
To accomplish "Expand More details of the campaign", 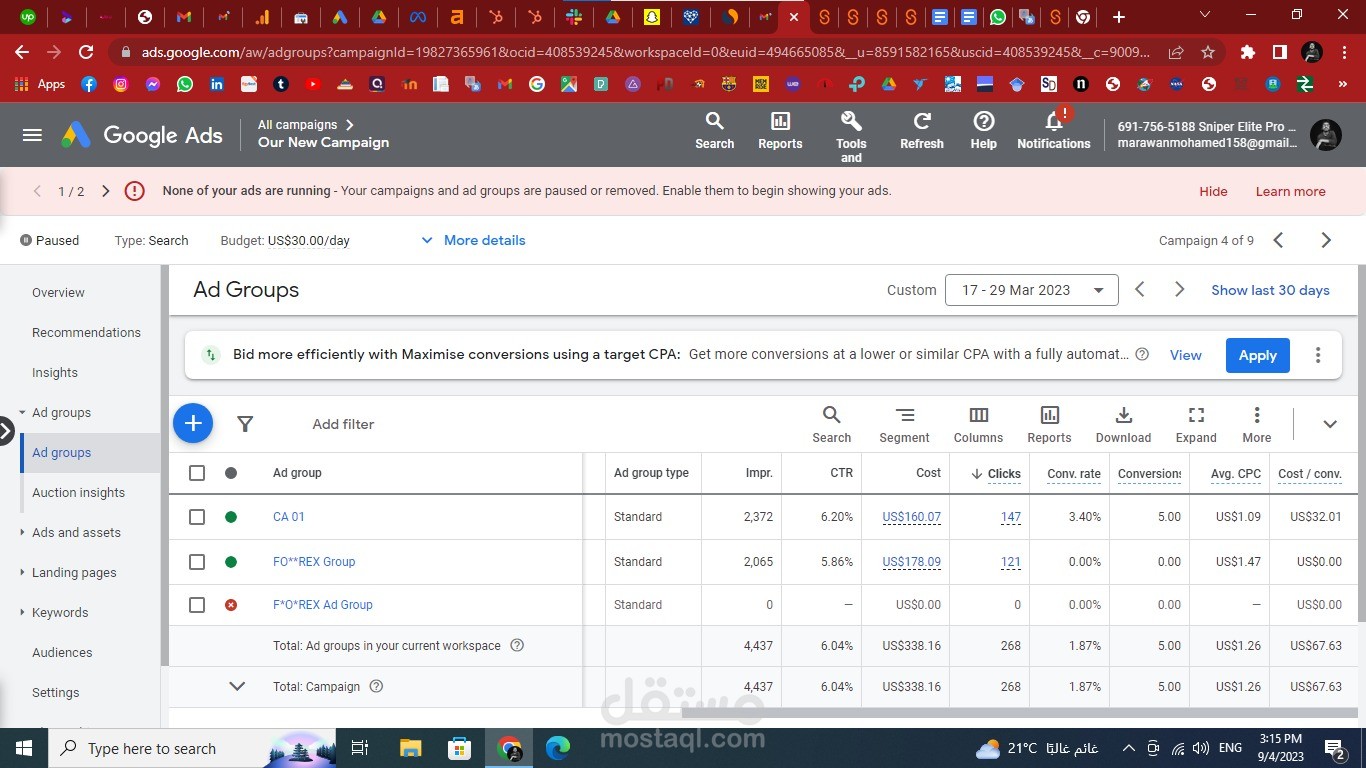I will (x=473, y=240).
